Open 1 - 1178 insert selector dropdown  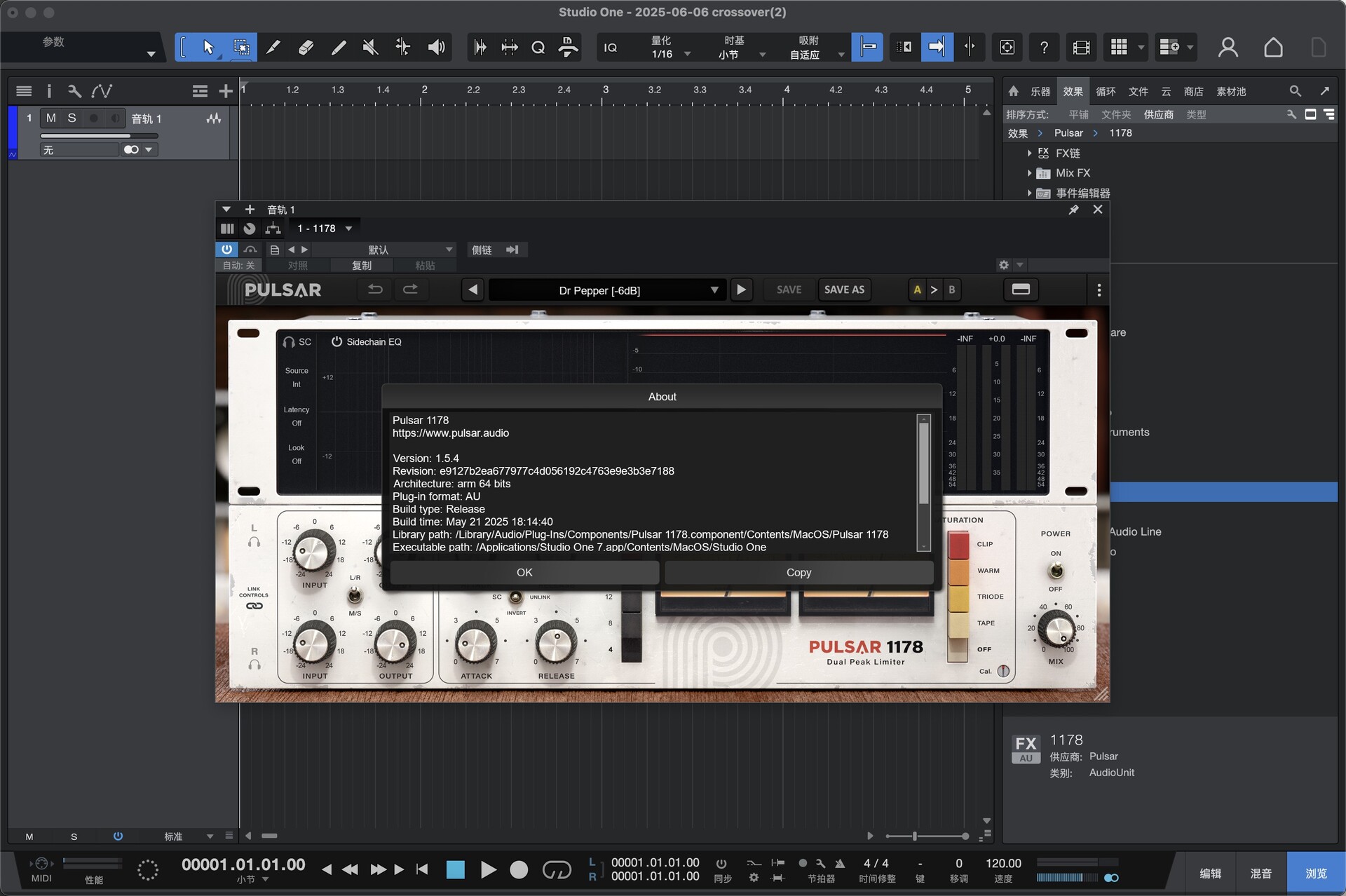(325, 229)
